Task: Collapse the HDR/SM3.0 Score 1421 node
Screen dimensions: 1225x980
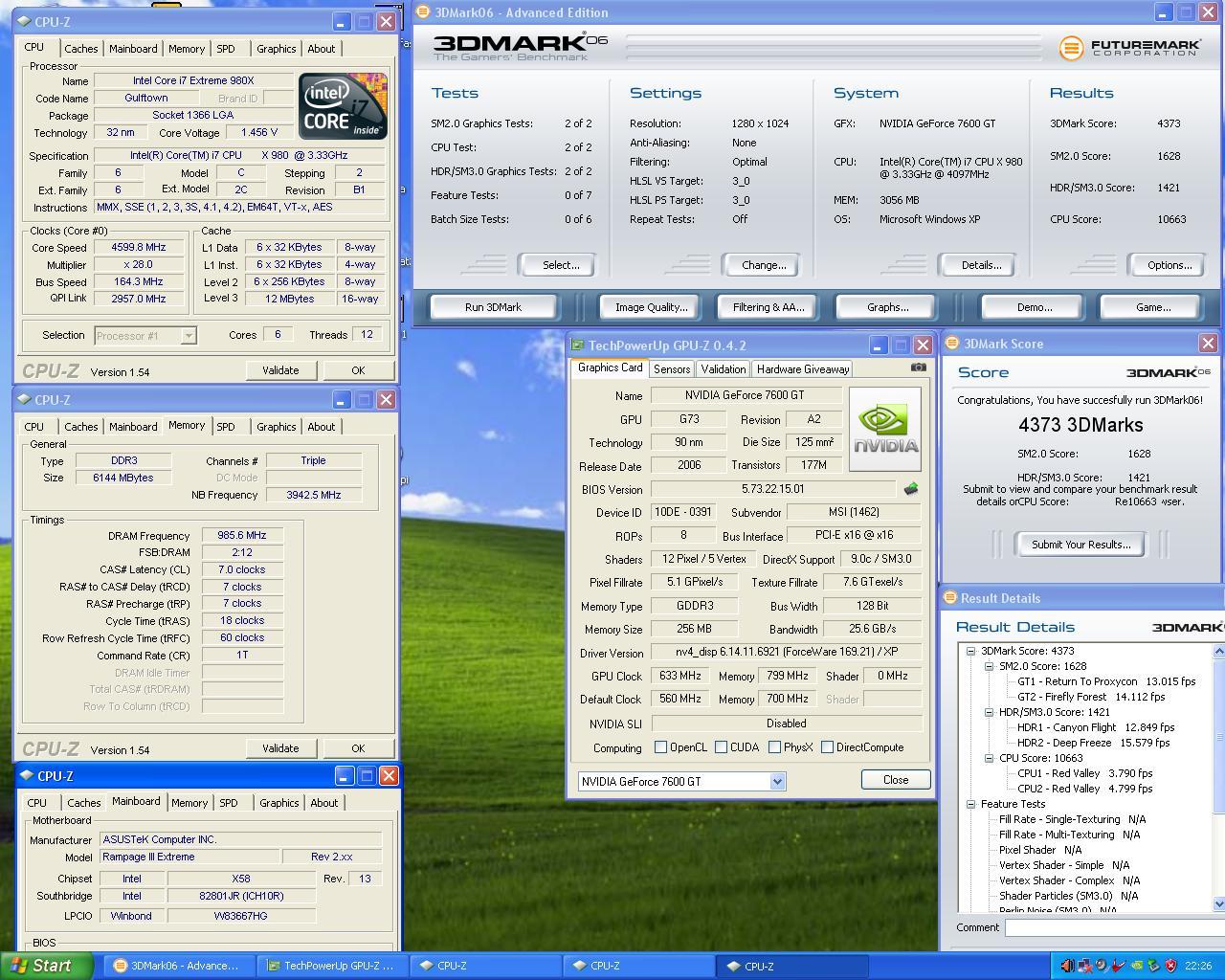Action: (989, 712)
